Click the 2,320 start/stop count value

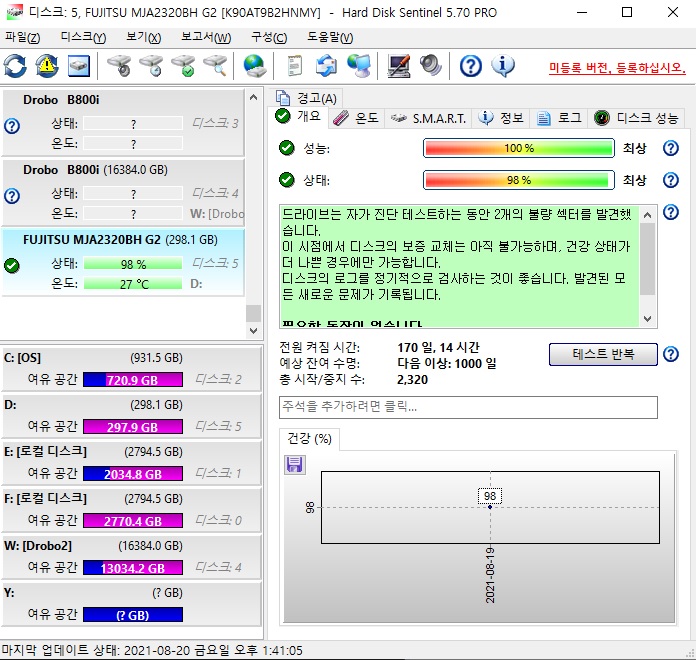(x=412, y=380)
